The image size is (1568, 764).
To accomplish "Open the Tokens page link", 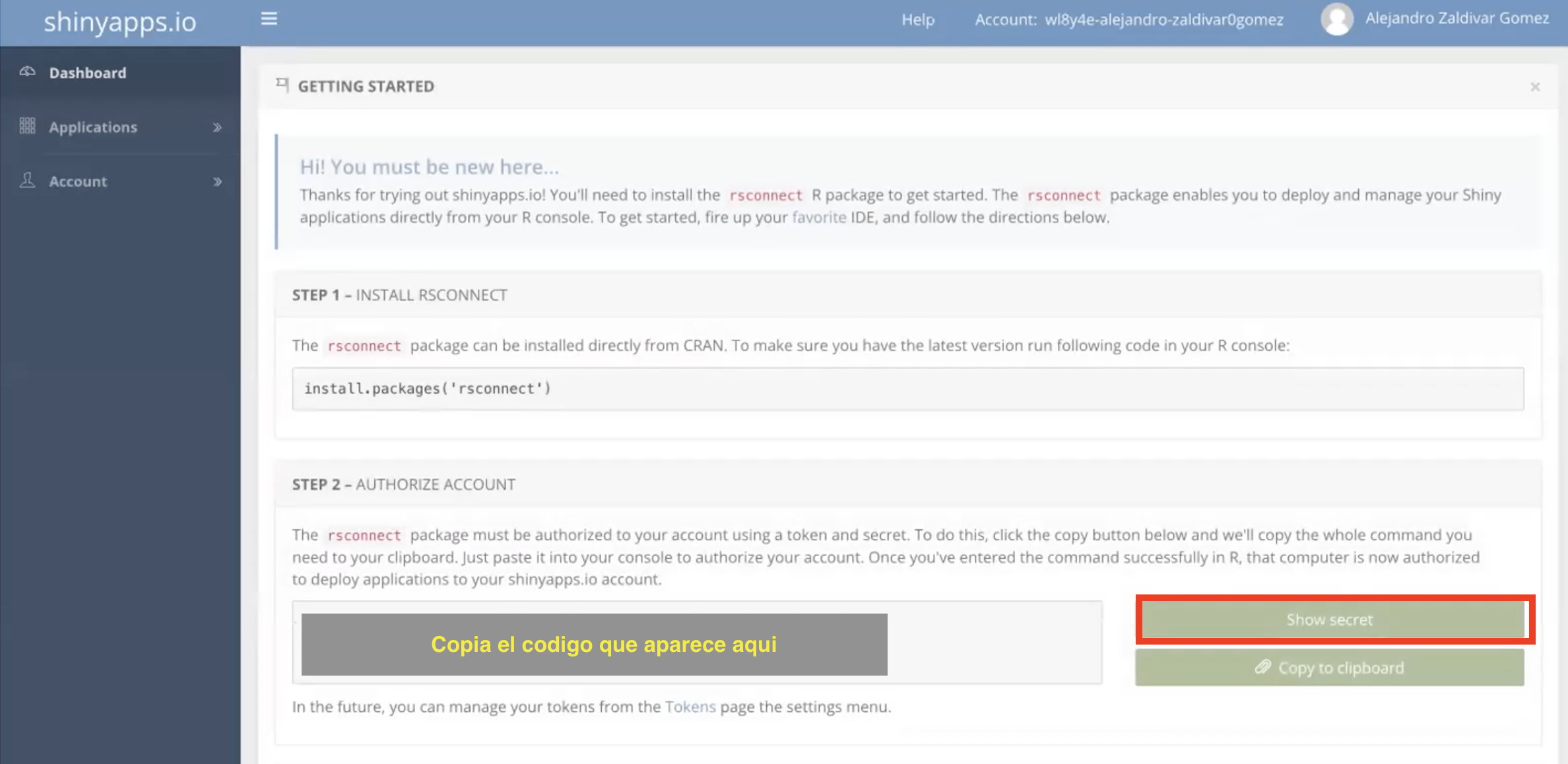I will (690, 707).
